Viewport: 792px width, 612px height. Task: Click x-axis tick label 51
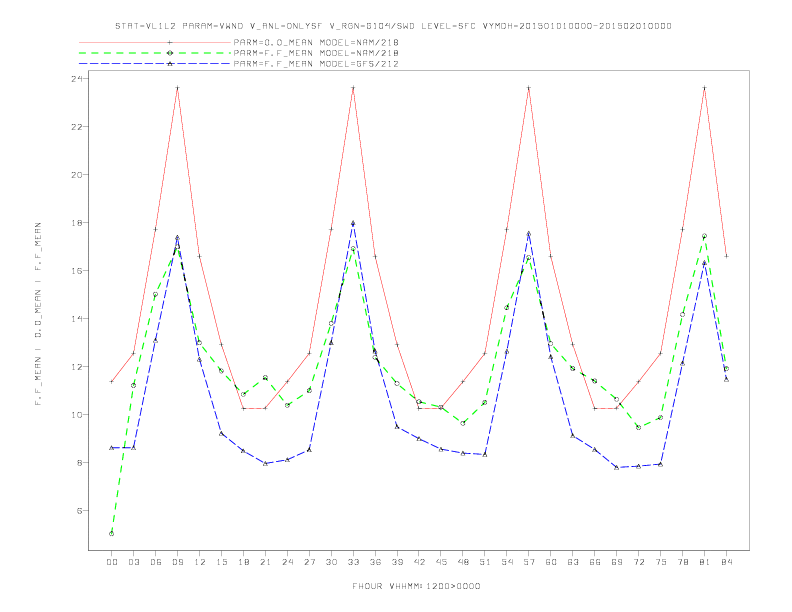coord(485,562)
